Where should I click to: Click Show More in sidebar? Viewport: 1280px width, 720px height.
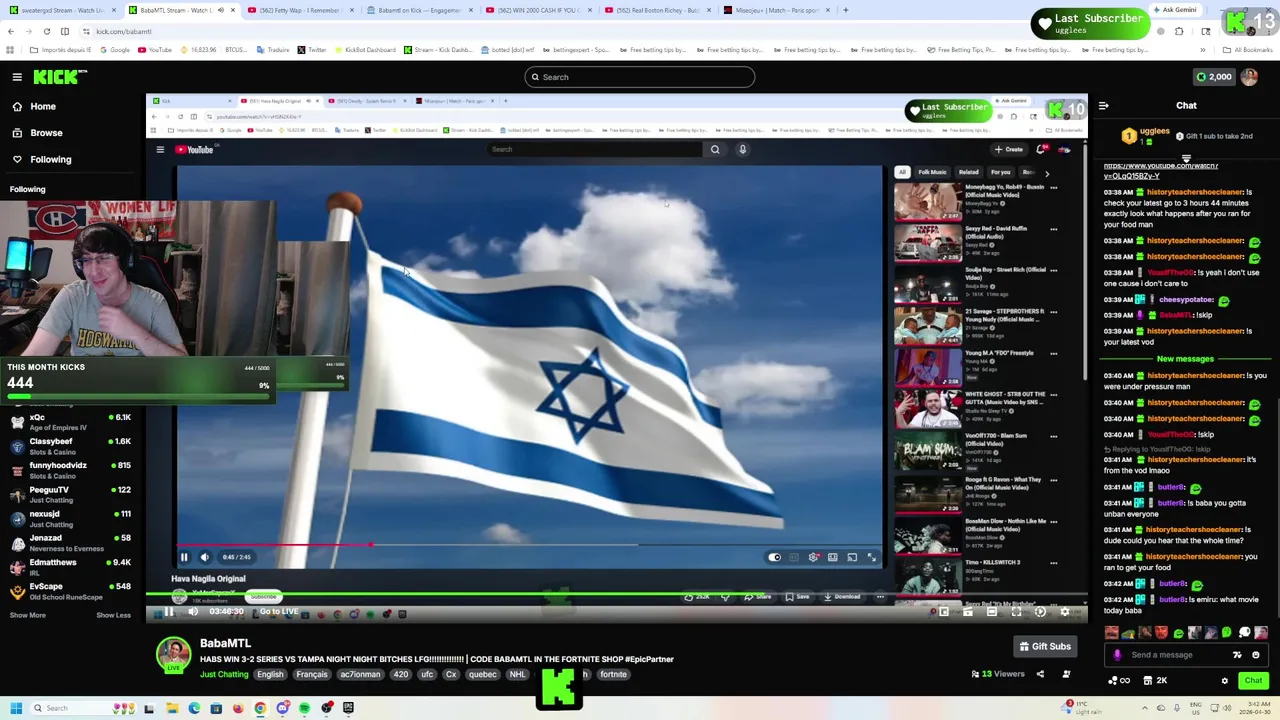click(x=27, y=615)
